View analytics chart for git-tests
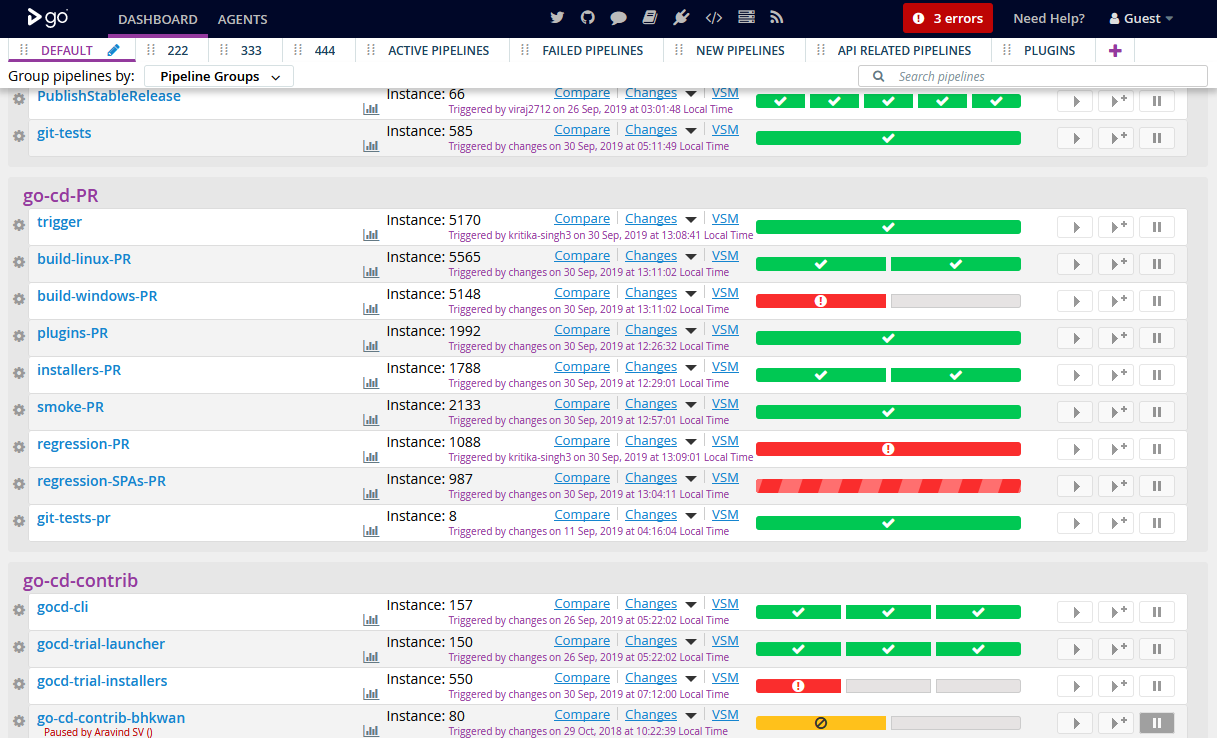Screen dimensions: 1217x738 click(371, 145)
